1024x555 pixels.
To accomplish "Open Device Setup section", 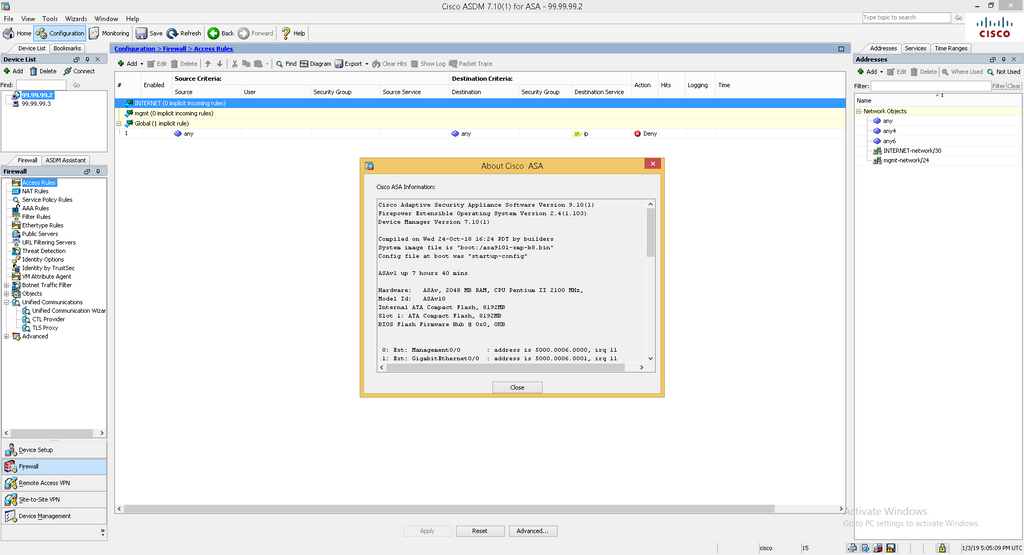I will pyautogui.click(x=54, y=450).
